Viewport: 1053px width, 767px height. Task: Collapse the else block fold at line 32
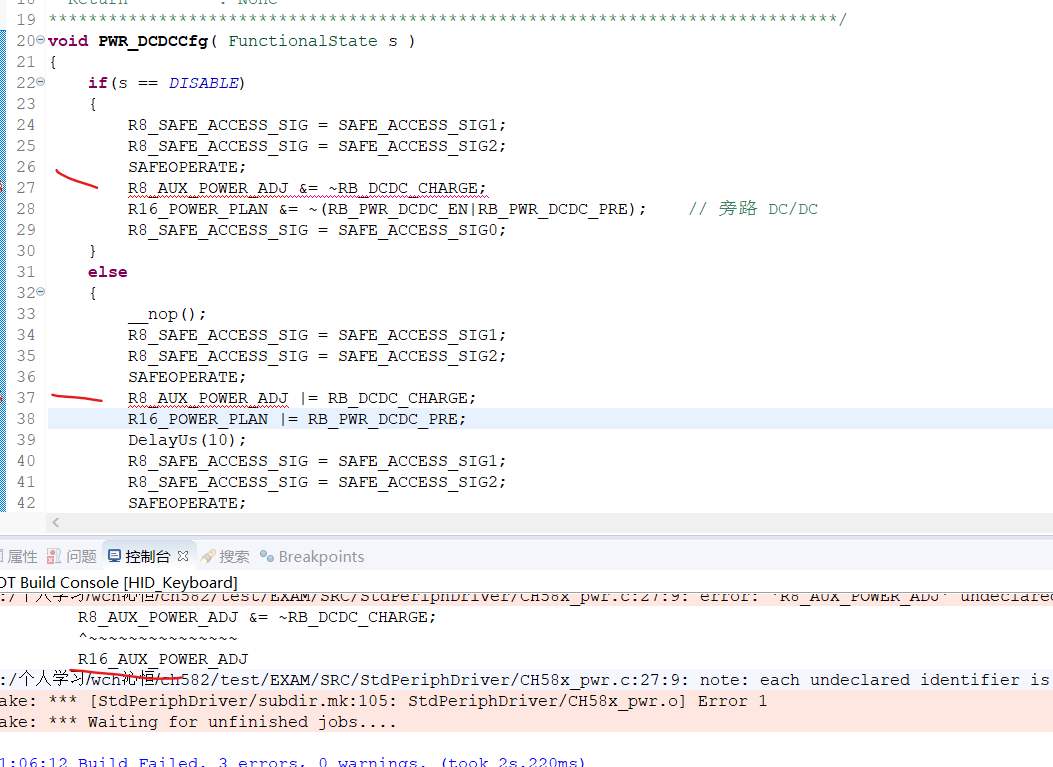40,293
